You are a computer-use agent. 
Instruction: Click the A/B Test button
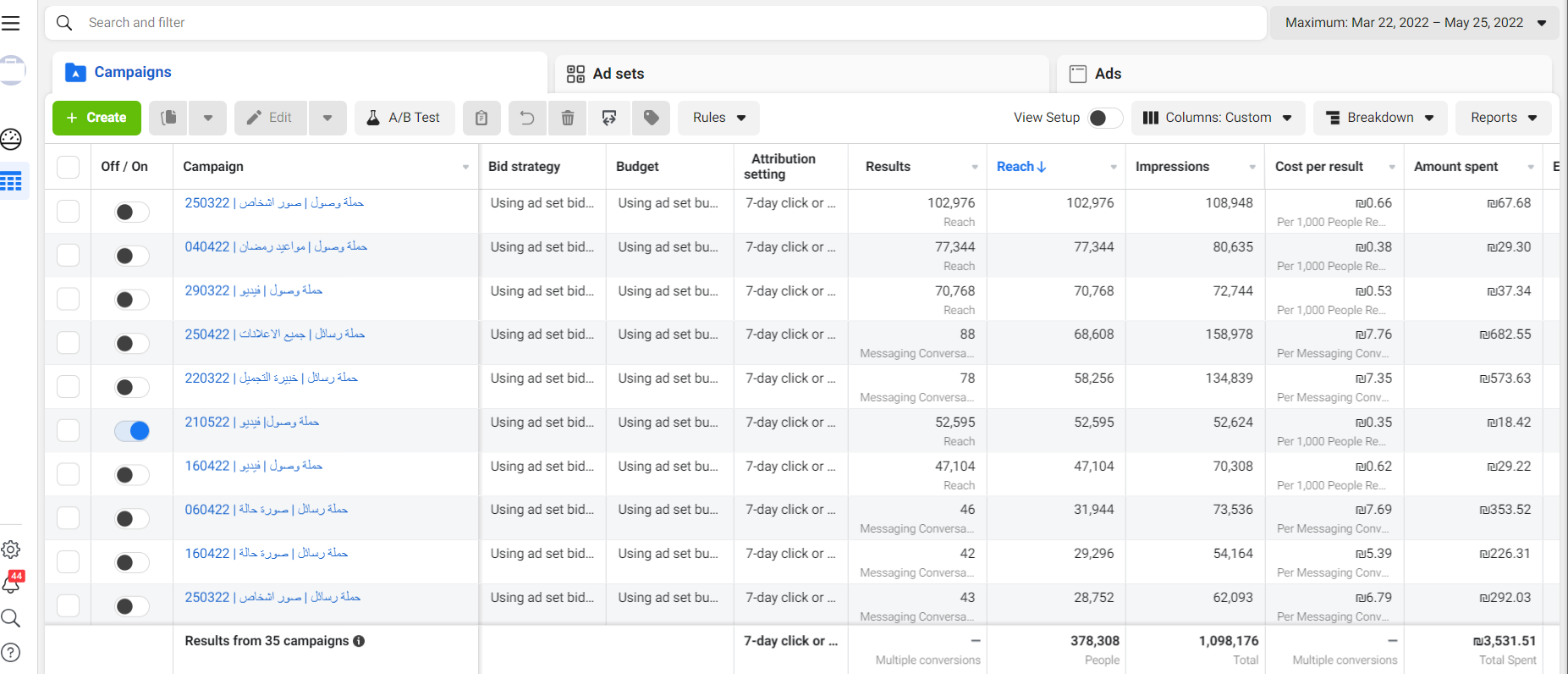click(404, 118)
